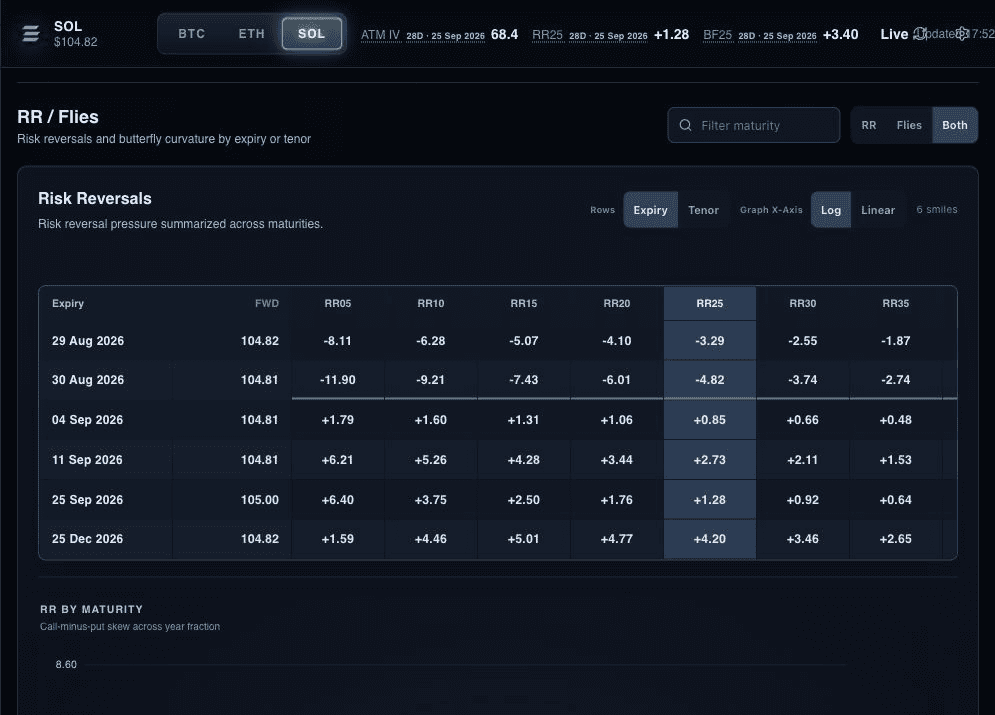Click the RR30 column header
995x715 pixels.
tap(802, 303)
